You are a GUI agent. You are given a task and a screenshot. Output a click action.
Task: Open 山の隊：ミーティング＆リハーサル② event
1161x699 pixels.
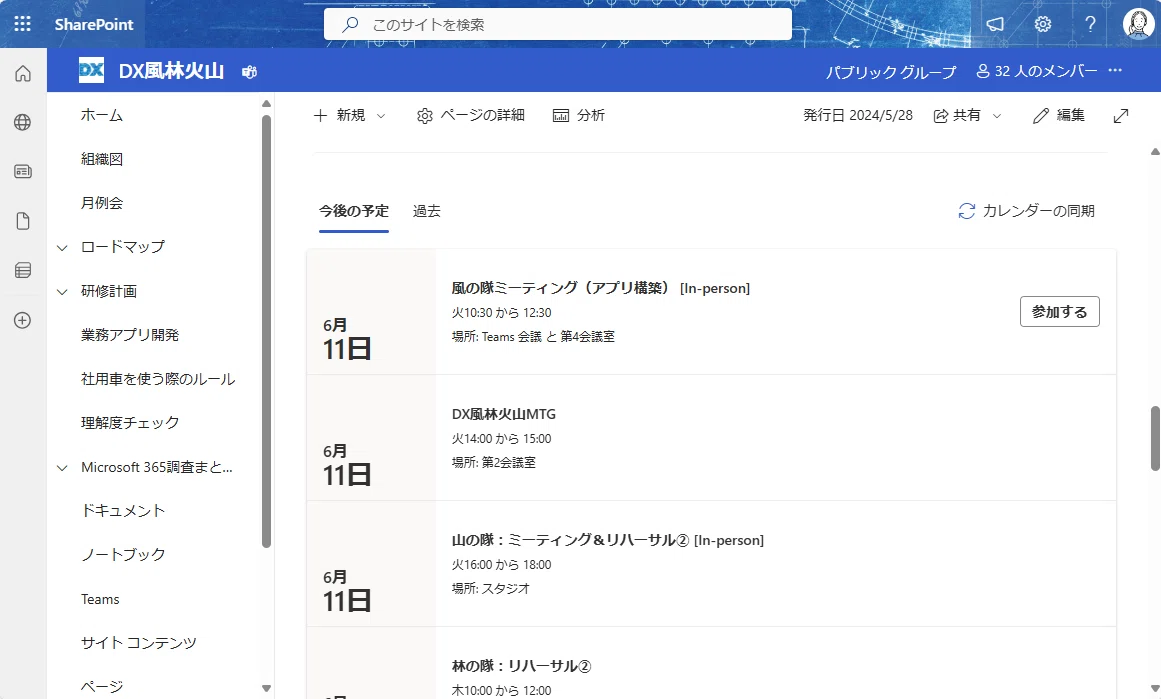point(607,540)
